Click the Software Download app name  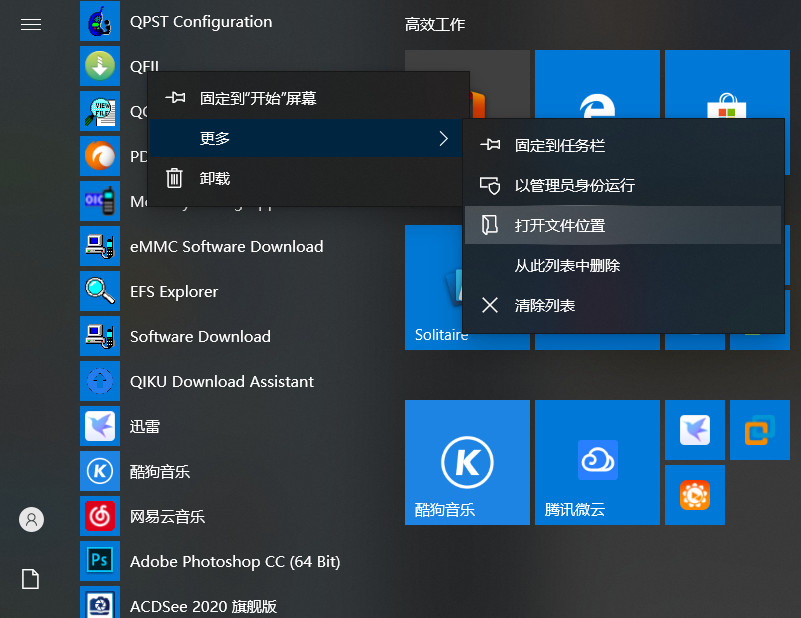pos(200,337)
